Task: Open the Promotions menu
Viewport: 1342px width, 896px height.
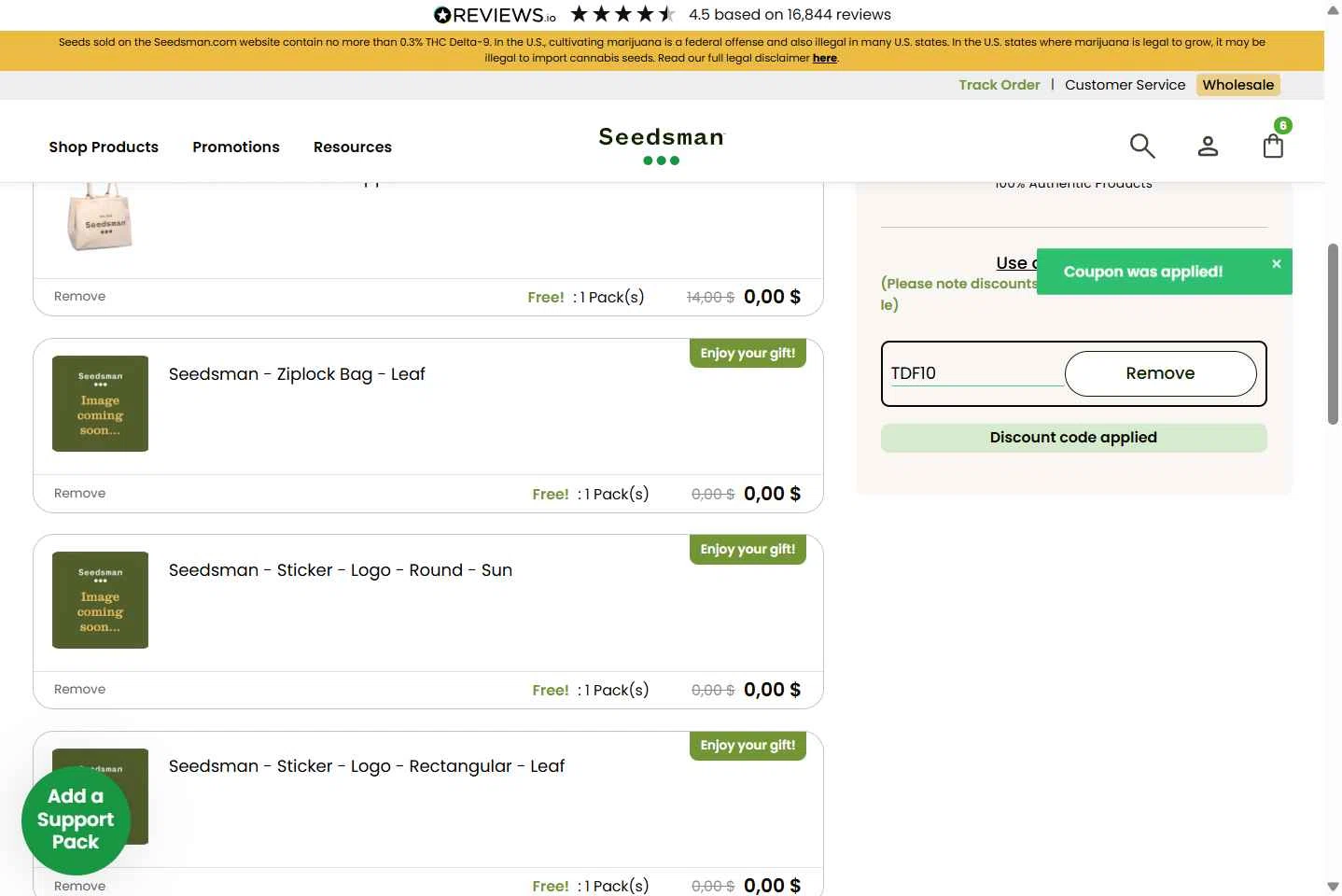Action: pyautogui.click(x=236, y=147)
